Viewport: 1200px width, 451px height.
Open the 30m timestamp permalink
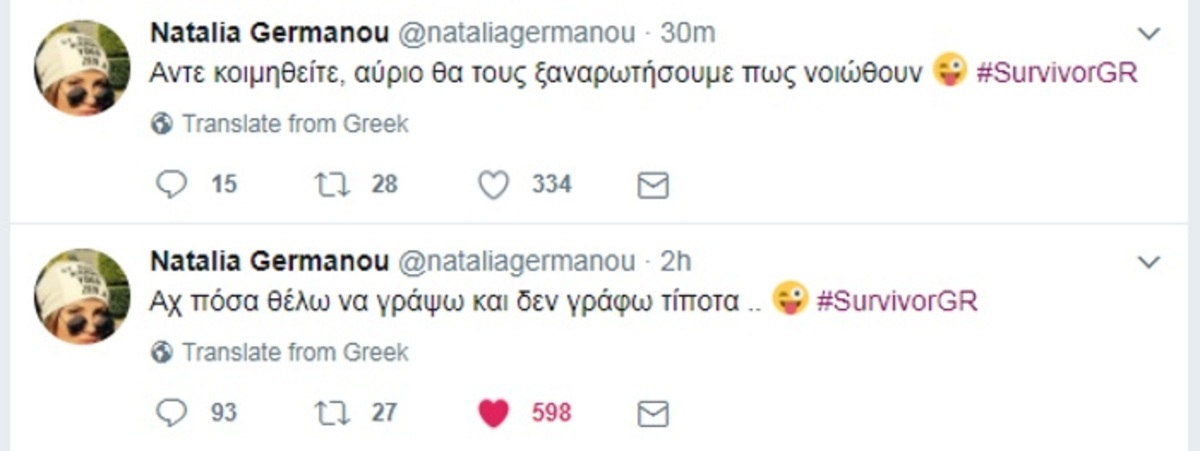[688, 33]
